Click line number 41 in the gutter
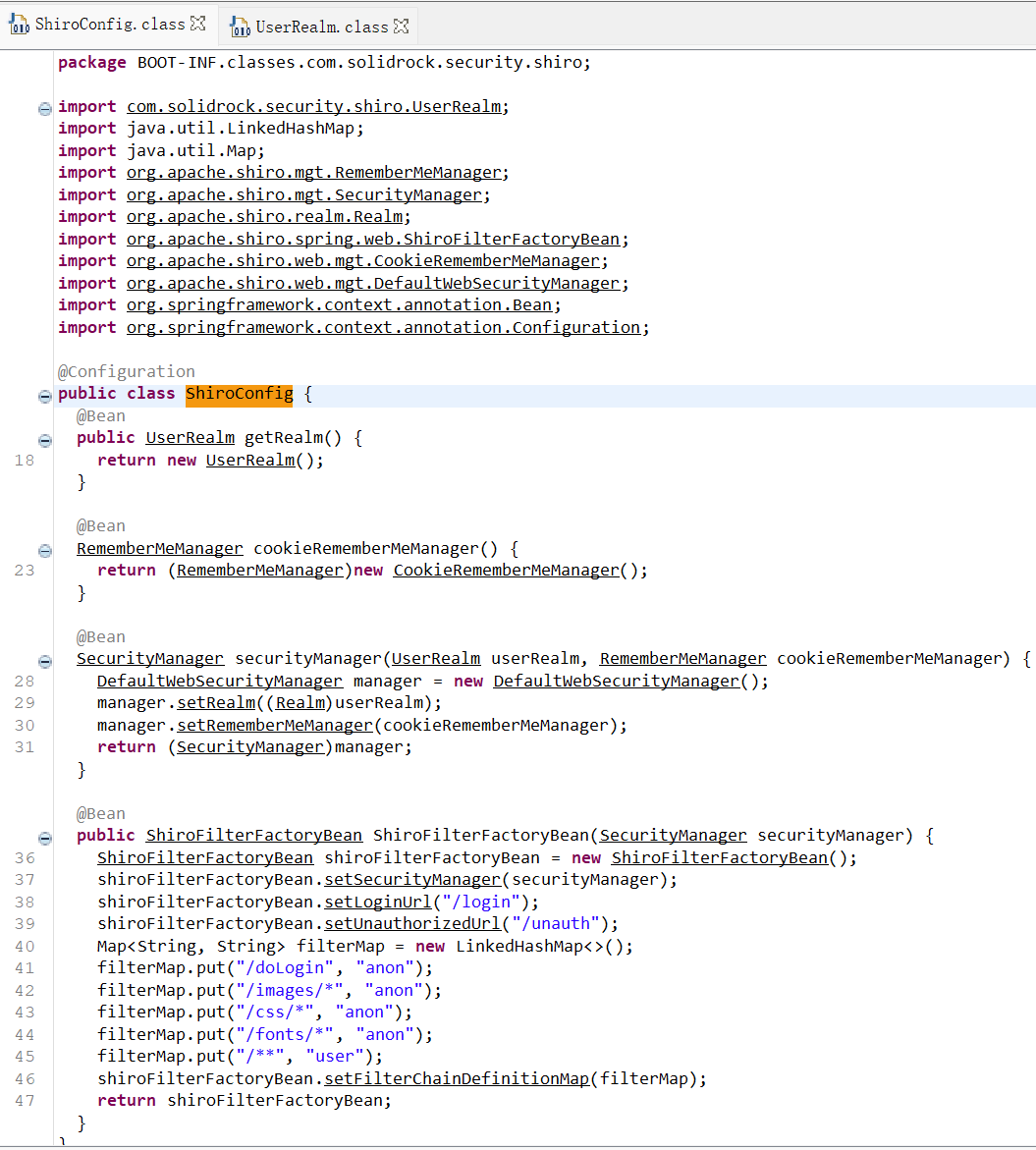The width and height of the screenshot is (1036, 1150). tap(25, 968)
